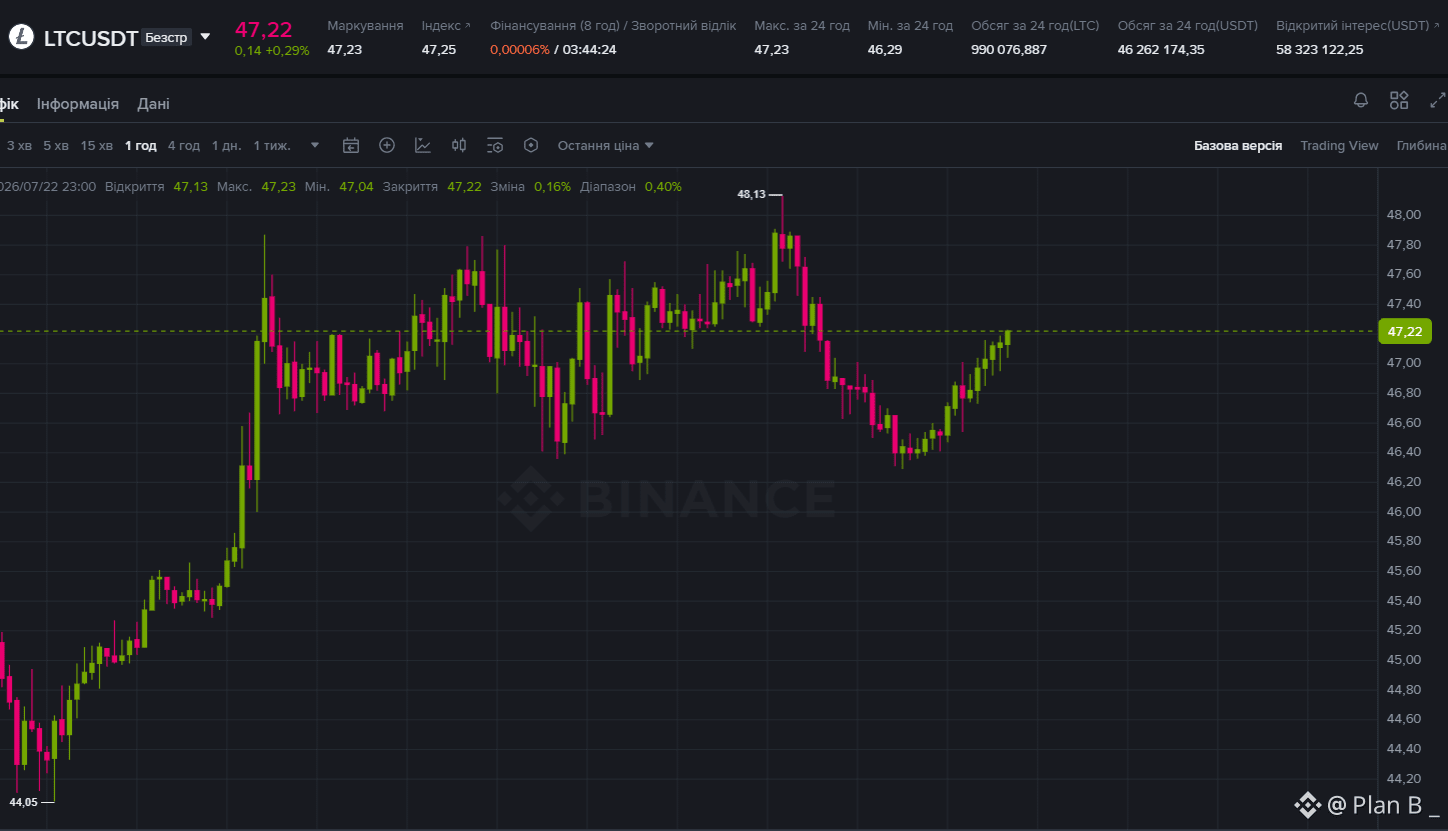The height and width of the screenshot is (831, 1448).
Task: Select the 5 хв timeframe
Action: tap(56, 145)
